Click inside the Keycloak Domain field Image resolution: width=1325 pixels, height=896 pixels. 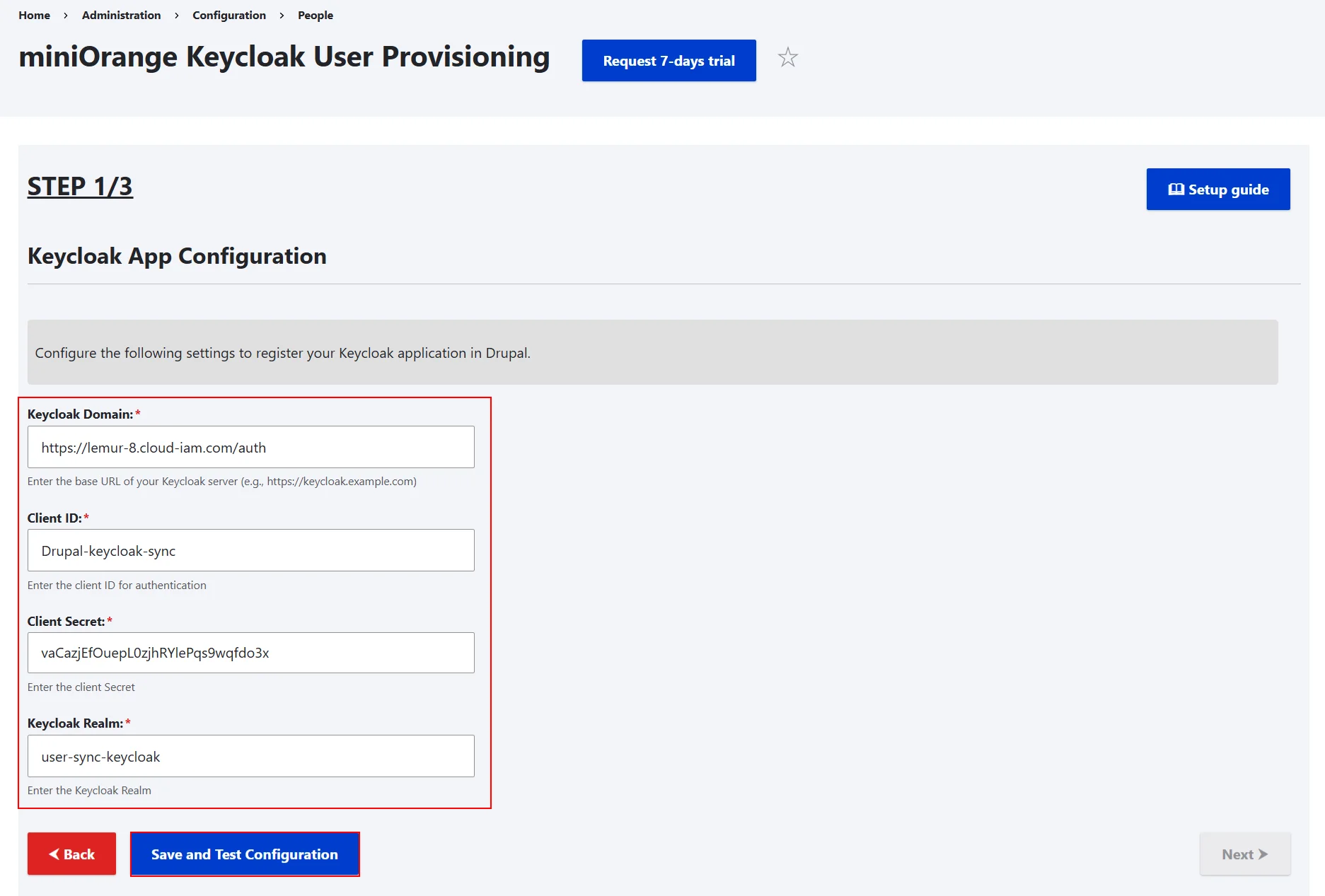click(250, 447)
